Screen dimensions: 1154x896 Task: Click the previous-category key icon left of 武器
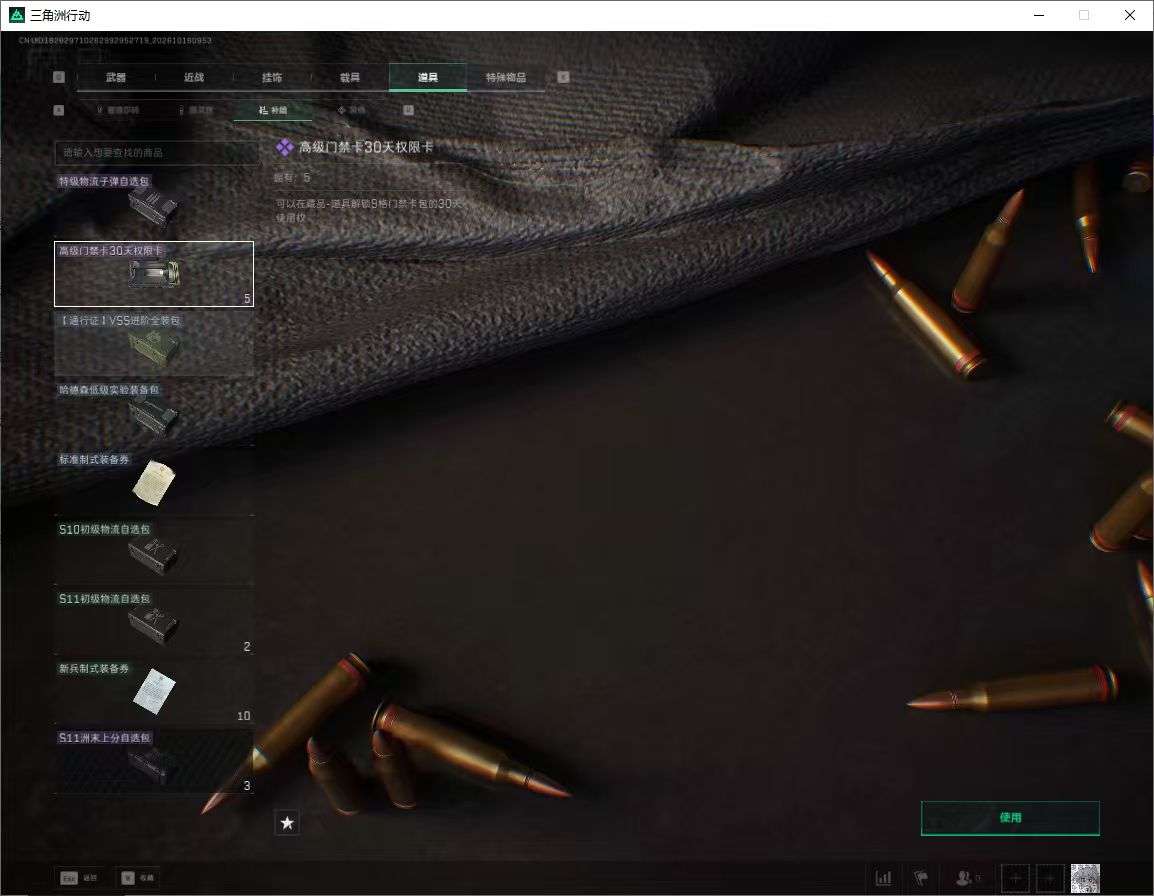(59, 77)
